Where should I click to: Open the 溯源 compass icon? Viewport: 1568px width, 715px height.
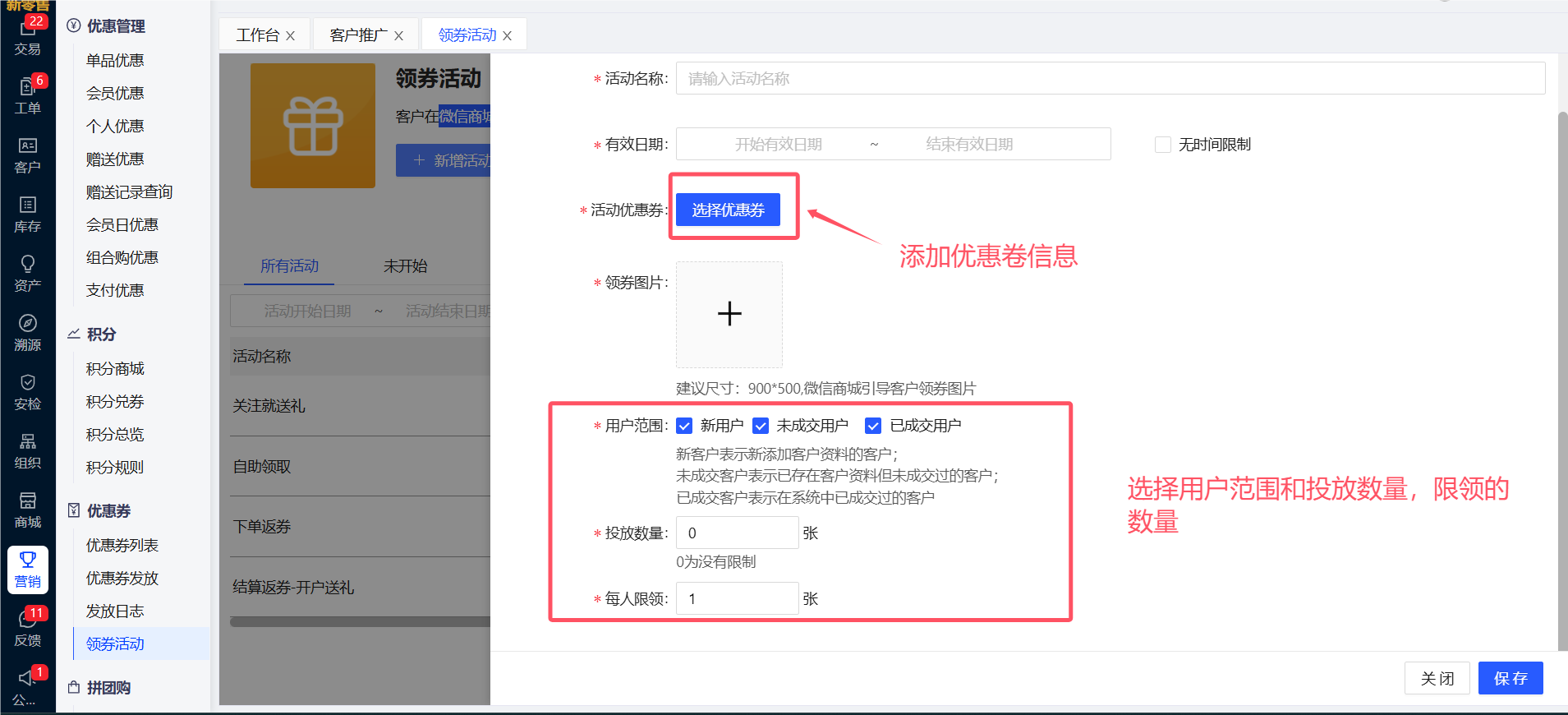click(27, 332)
